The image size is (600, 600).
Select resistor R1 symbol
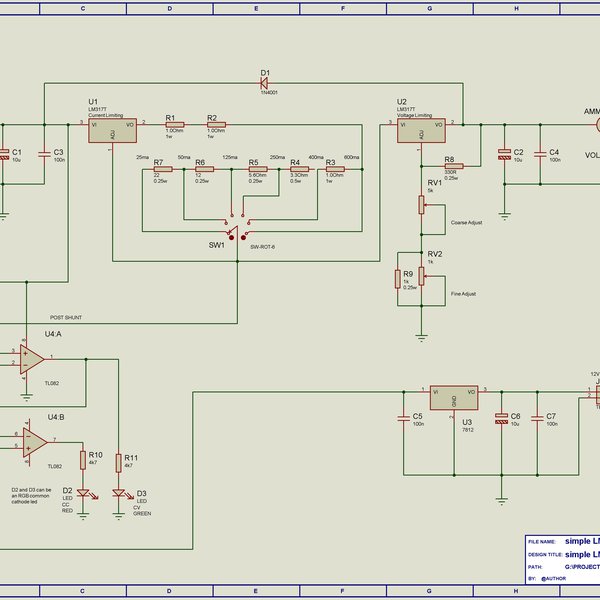coord(175,125)
